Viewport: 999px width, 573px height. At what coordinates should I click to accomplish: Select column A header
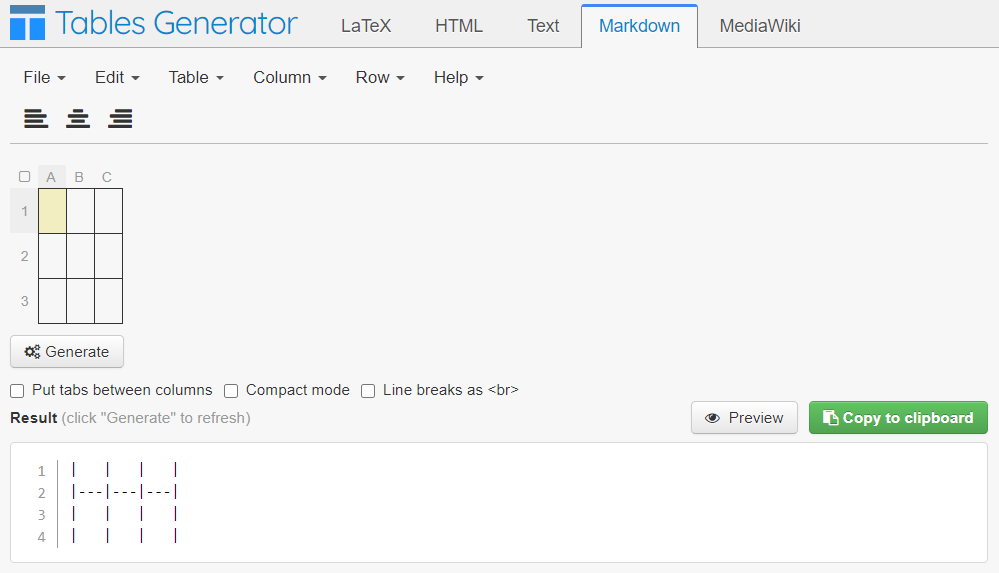[52, 177]
